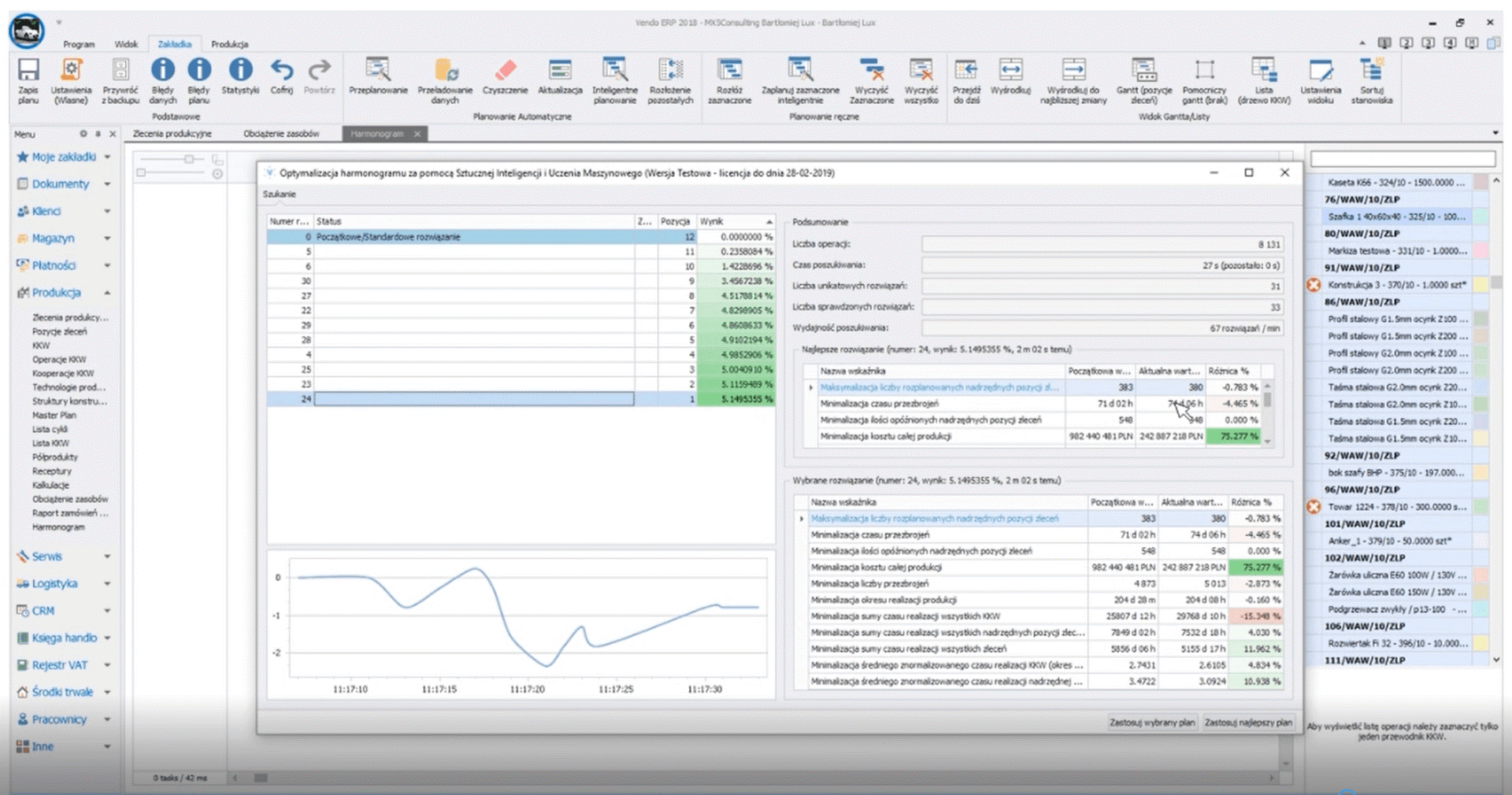The width and height of the screenshot is (1512, 795).
Task: Open the Obciążenie zasobów tab
Action: click(282, 134)
